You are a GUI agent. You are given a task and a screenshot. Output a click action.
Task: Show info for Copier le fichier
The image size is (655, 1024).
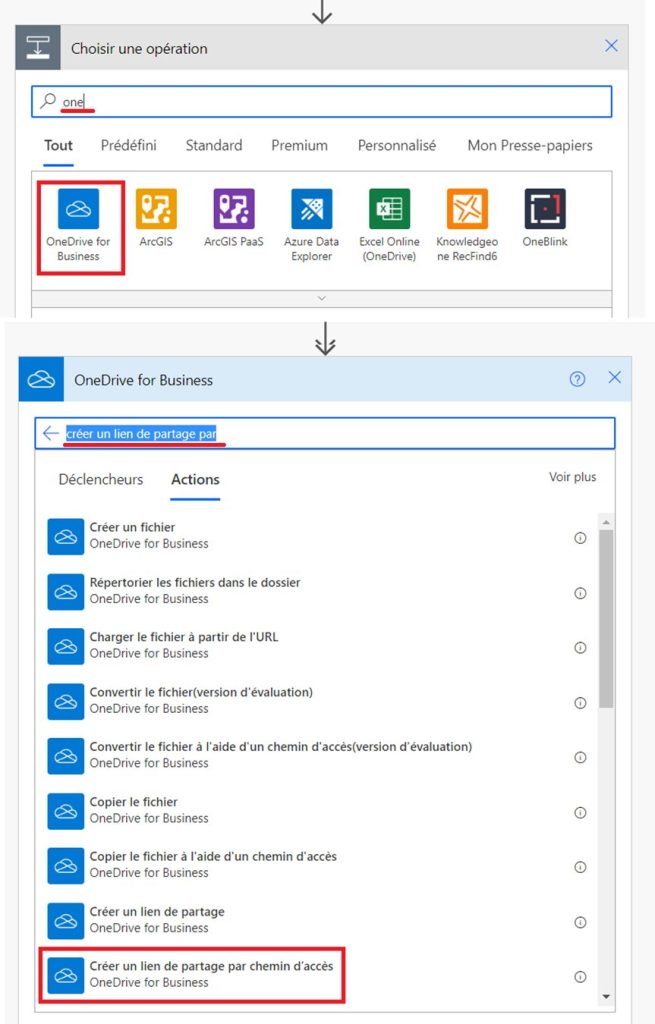[580, 812]
